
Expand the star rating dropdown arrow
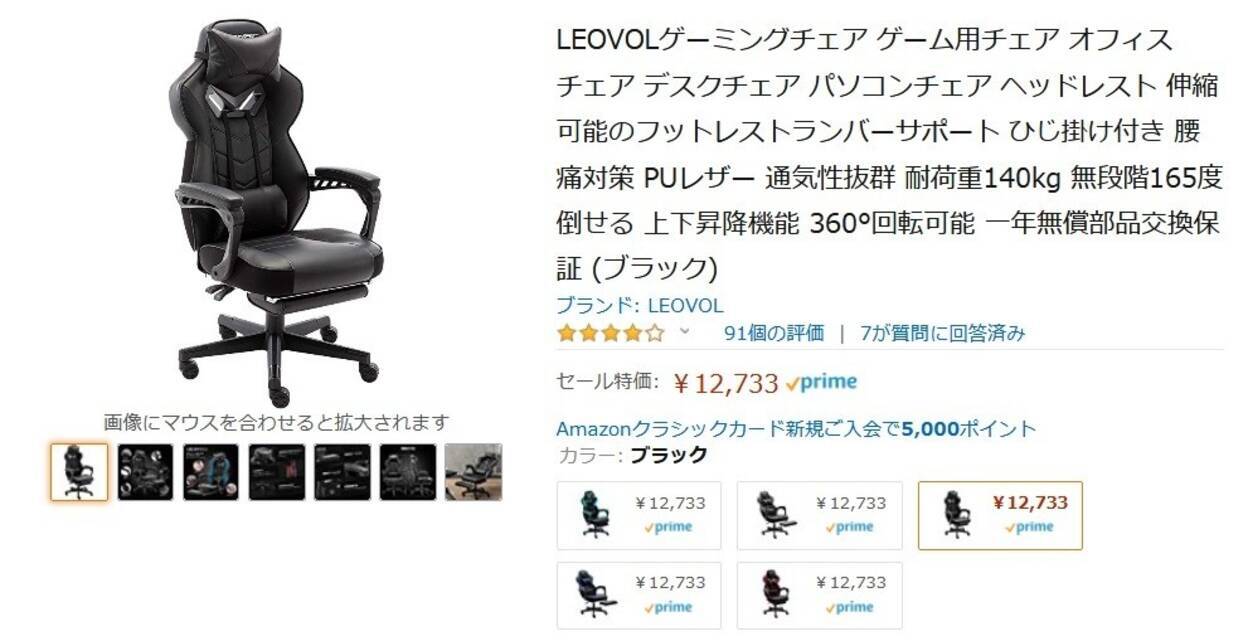[685, 331]
